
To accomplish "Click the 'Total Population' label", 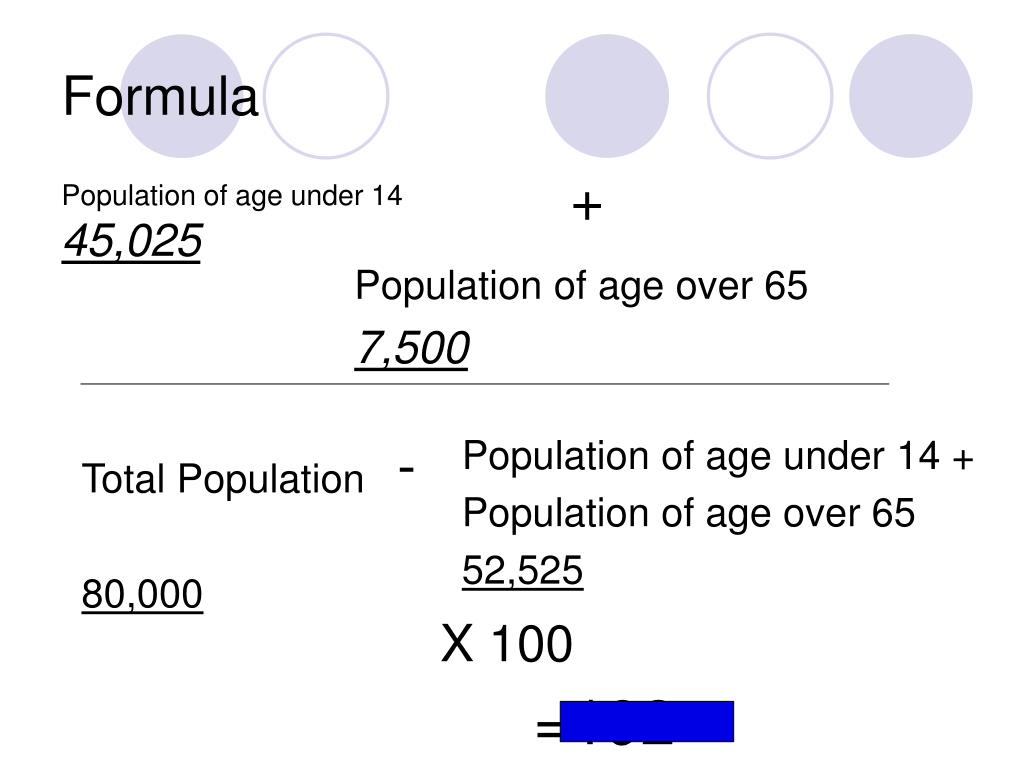I will [223, 479].
